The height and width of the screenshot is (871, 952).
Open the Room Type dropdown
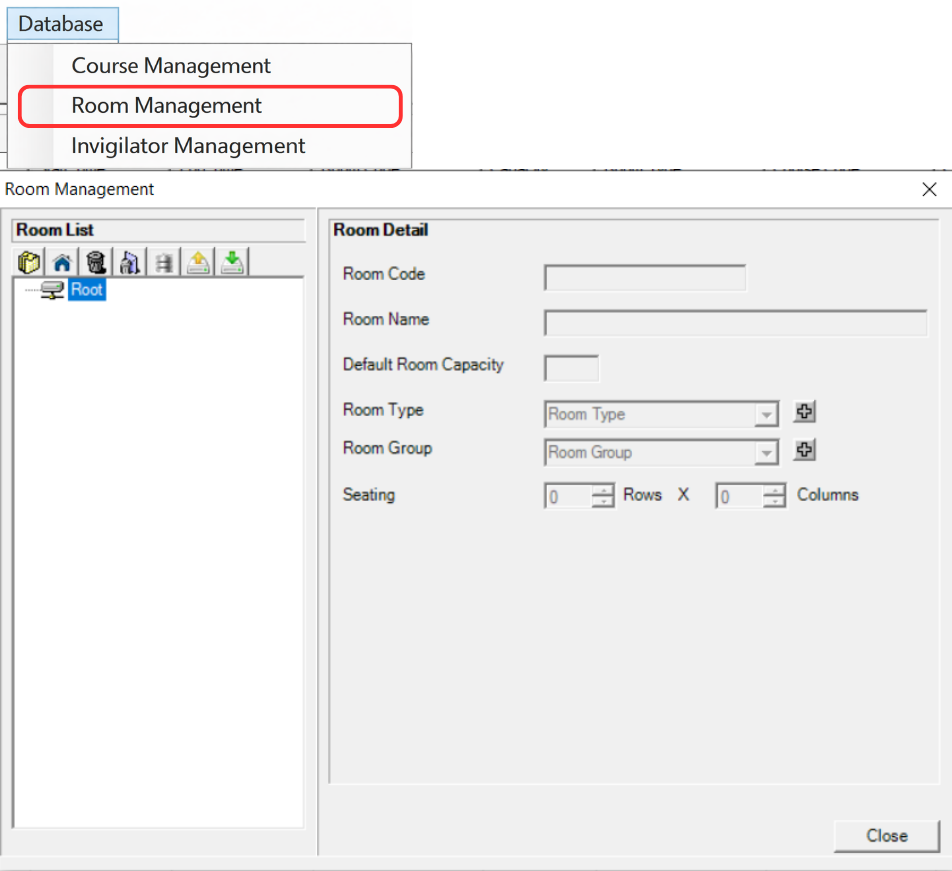pos(766,415)
